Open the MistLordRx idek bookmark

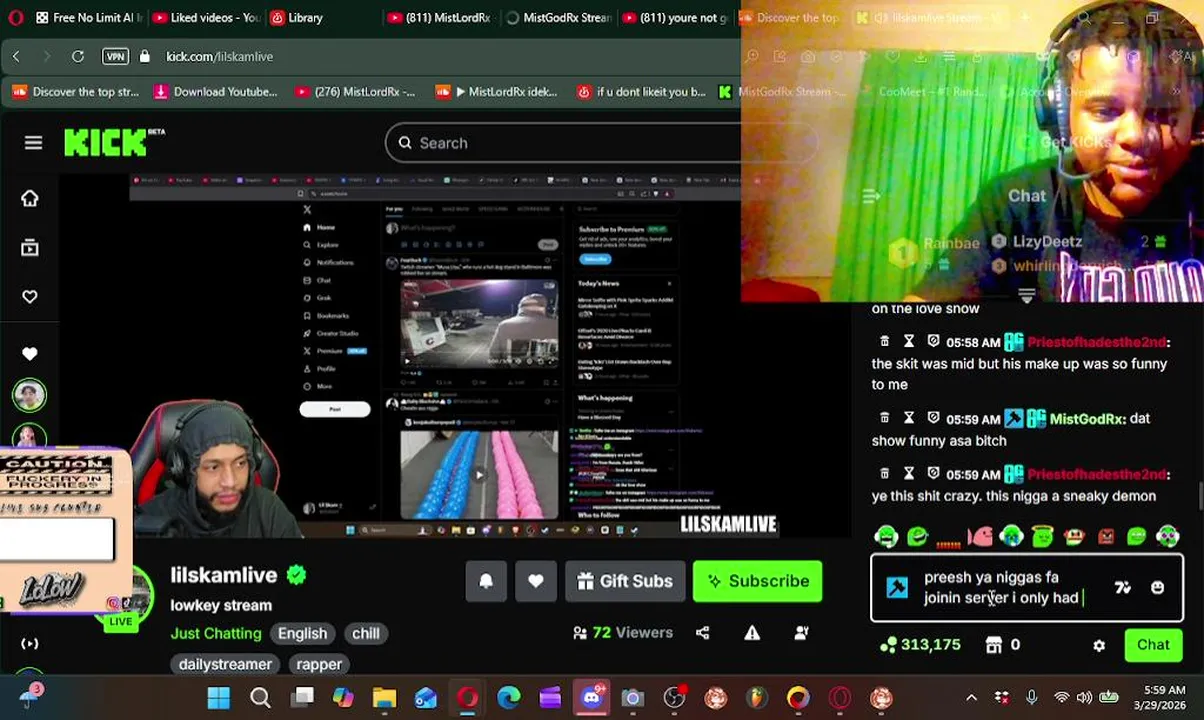[497, 92]
